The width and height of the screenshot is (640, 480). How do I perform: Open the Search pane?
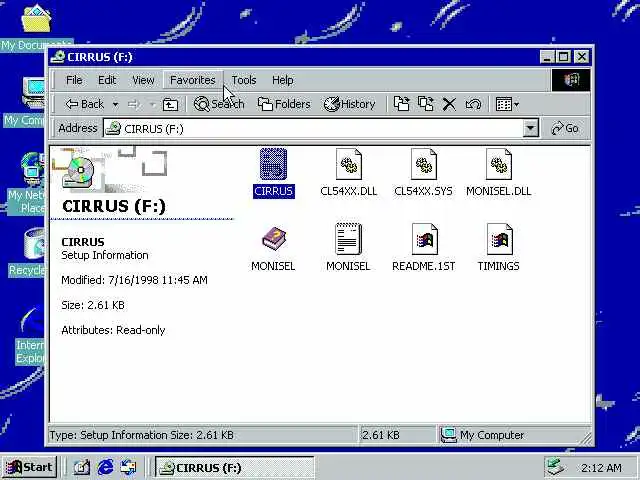219,104
